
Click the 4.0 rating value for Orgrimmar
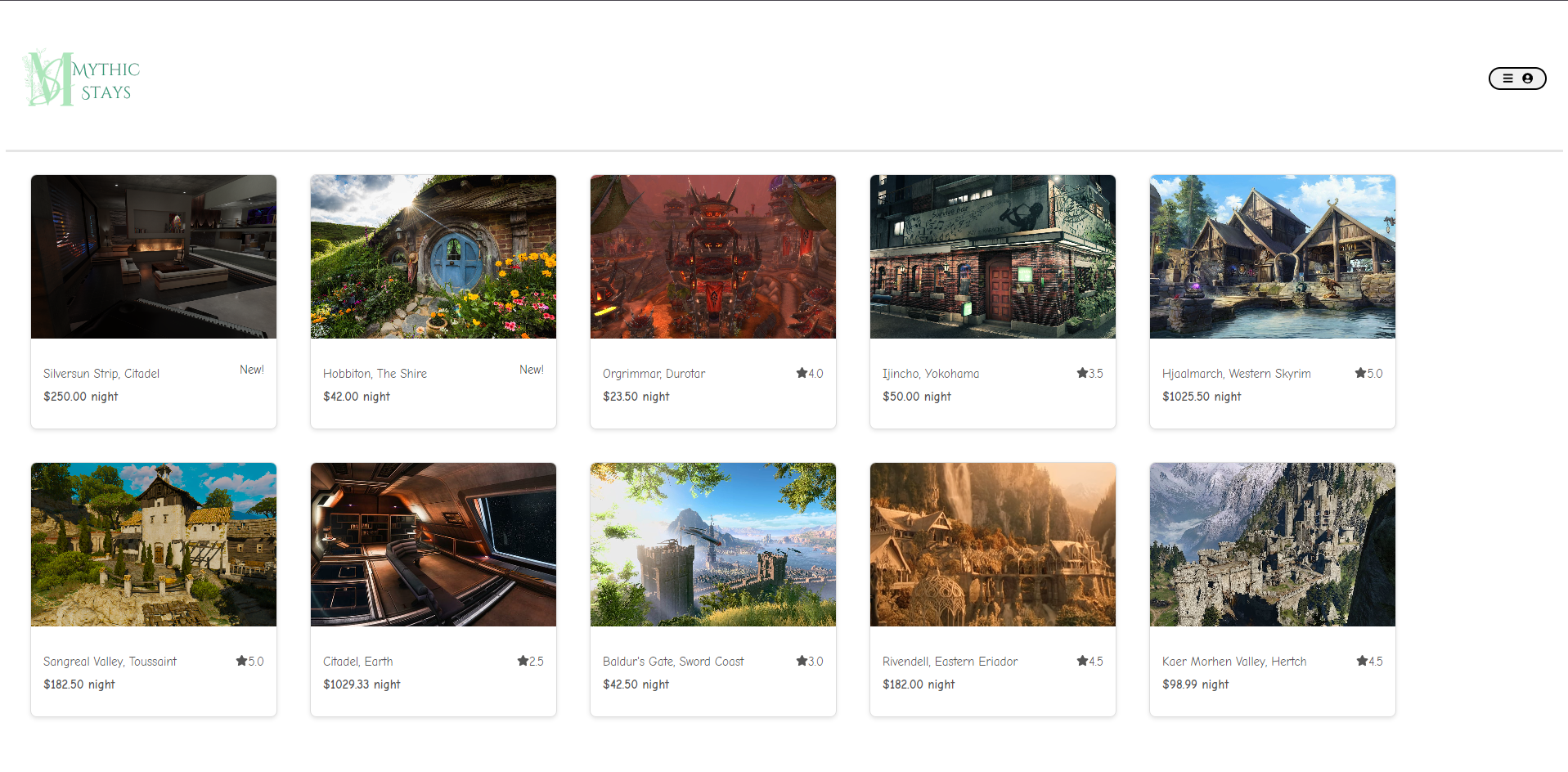tap(815, 374)
